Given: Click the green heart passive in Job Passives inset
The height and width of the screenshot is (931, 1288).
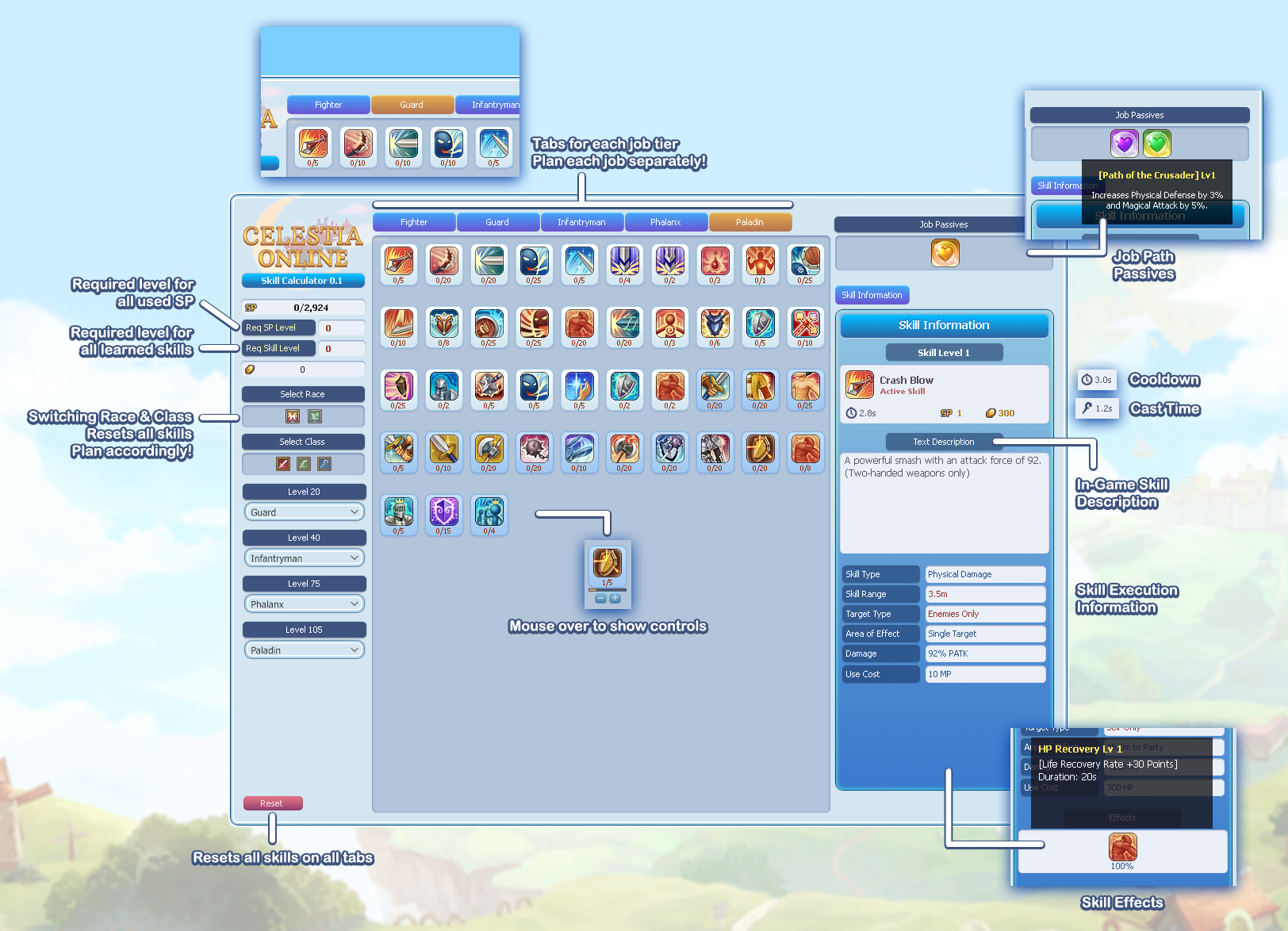Looking at the screenshot, I should tap(1156, 144).
